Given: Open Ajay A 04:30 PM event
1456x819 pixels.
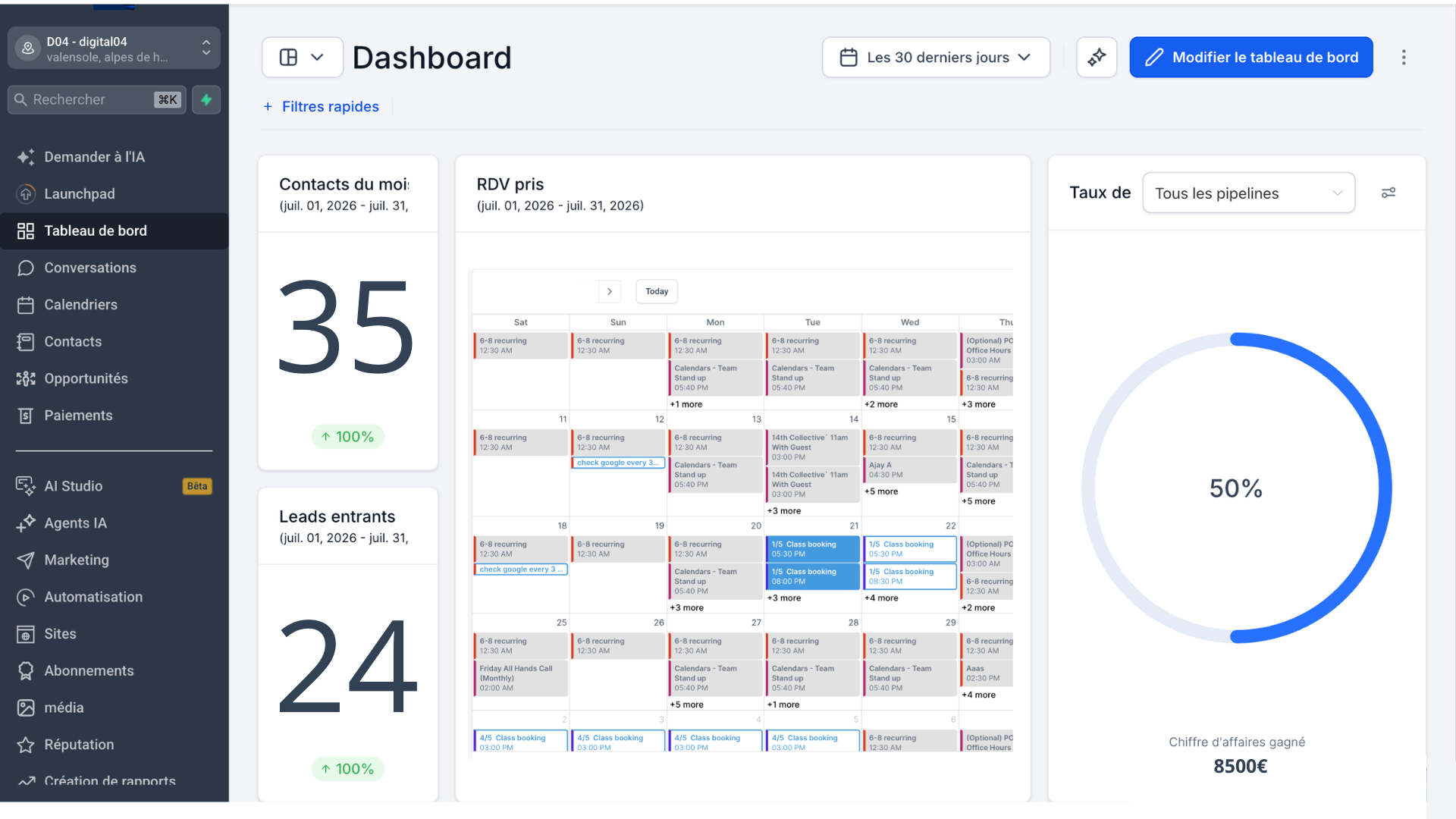Looking at the screenshot, I should tap(910, 470).
